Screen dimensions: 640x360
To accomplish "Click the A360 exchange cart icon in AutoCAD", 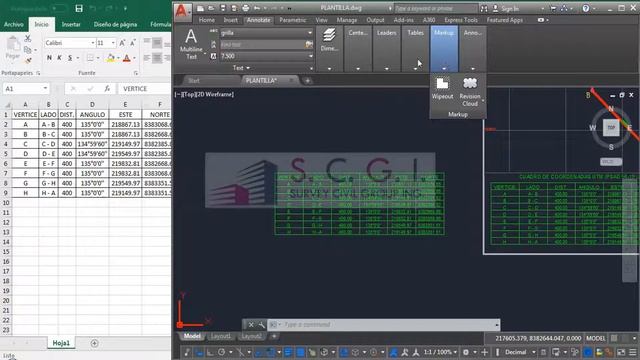I will click(x=553, y=8).
